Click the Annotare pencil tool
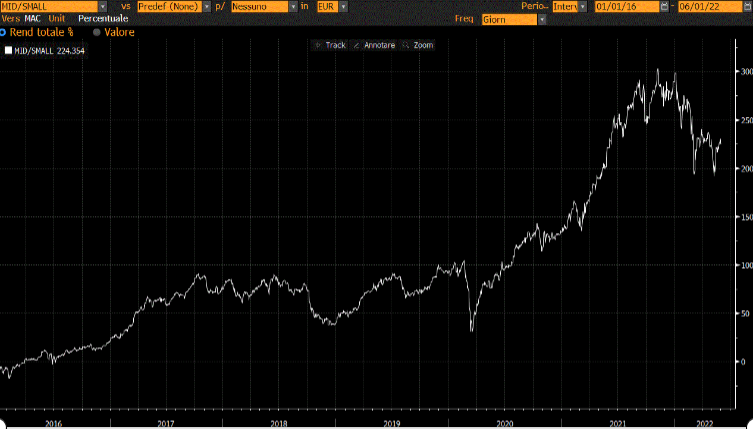753x429 pixels. 375,45
